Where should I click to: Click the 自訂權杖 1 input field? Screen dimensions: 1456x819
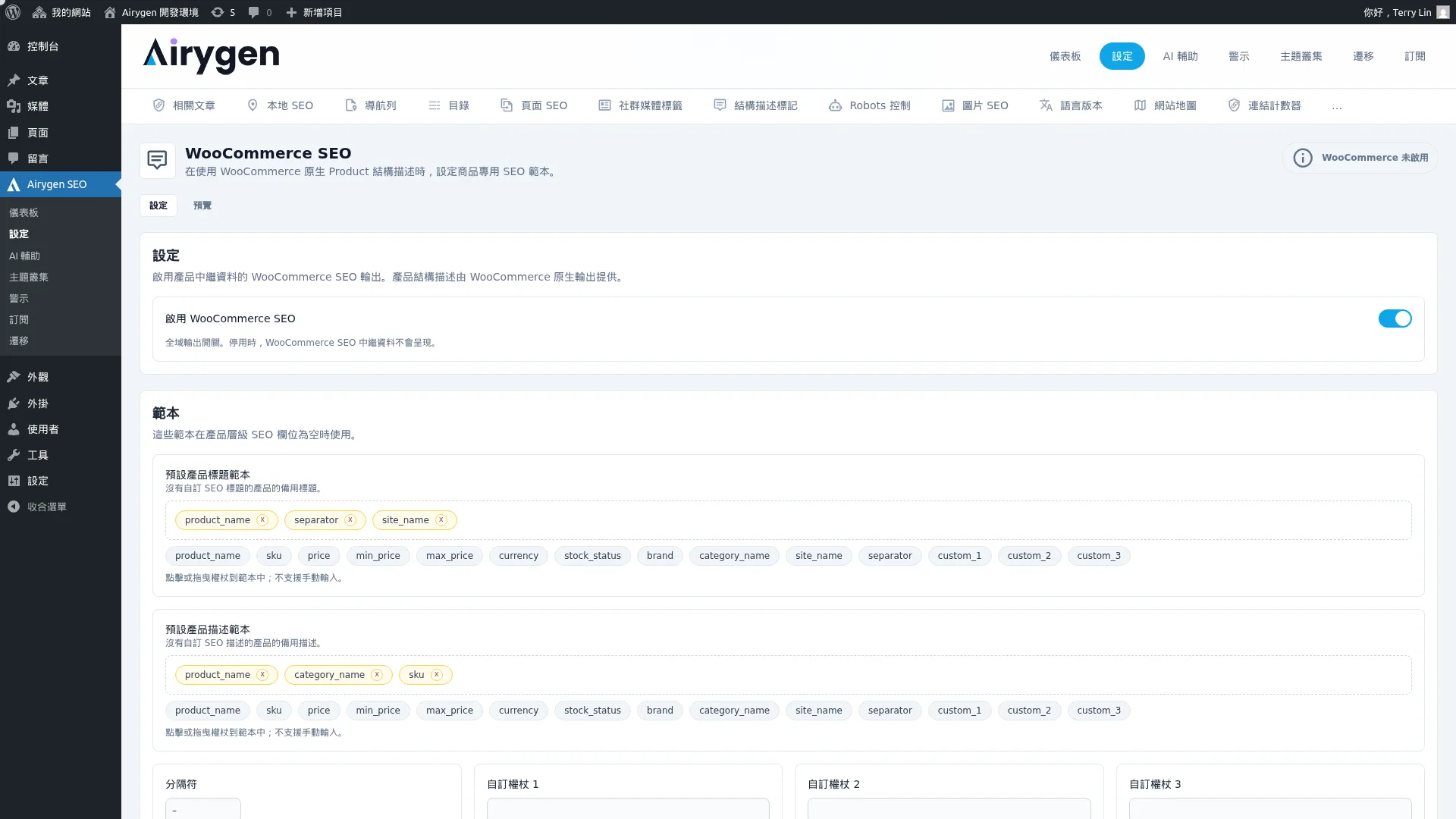[628, 808]
